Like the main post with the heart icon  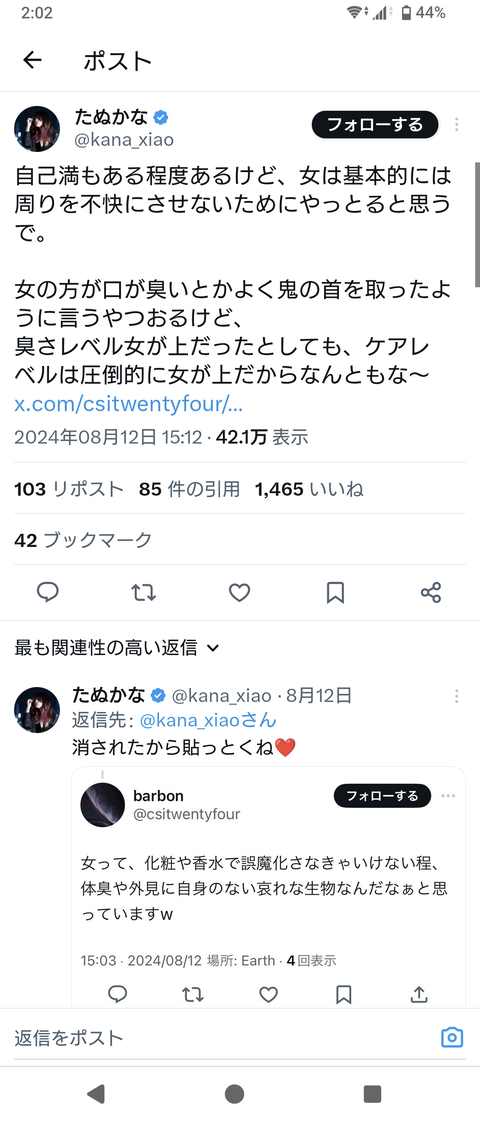tap(240, 592)
